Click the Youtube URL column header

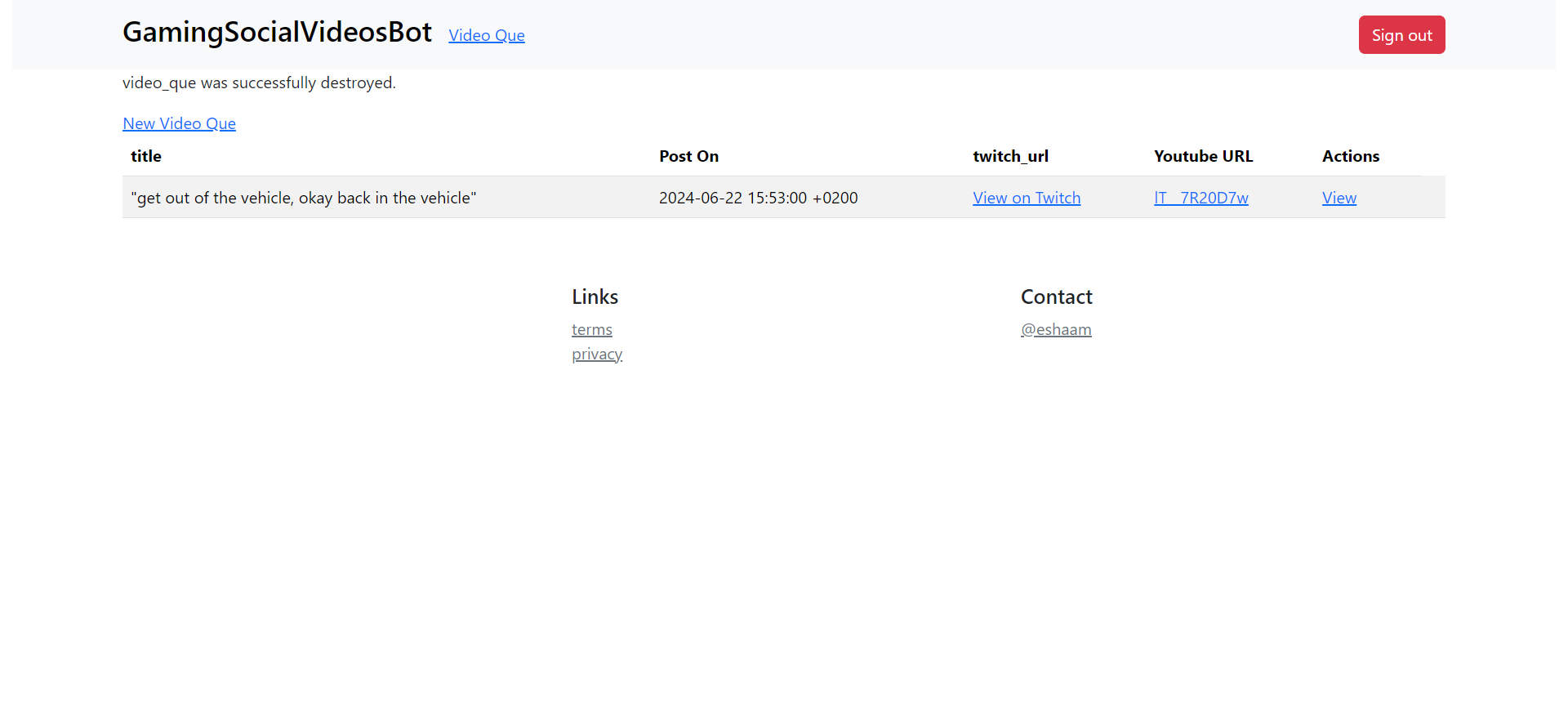click(x=1203, y=156)
